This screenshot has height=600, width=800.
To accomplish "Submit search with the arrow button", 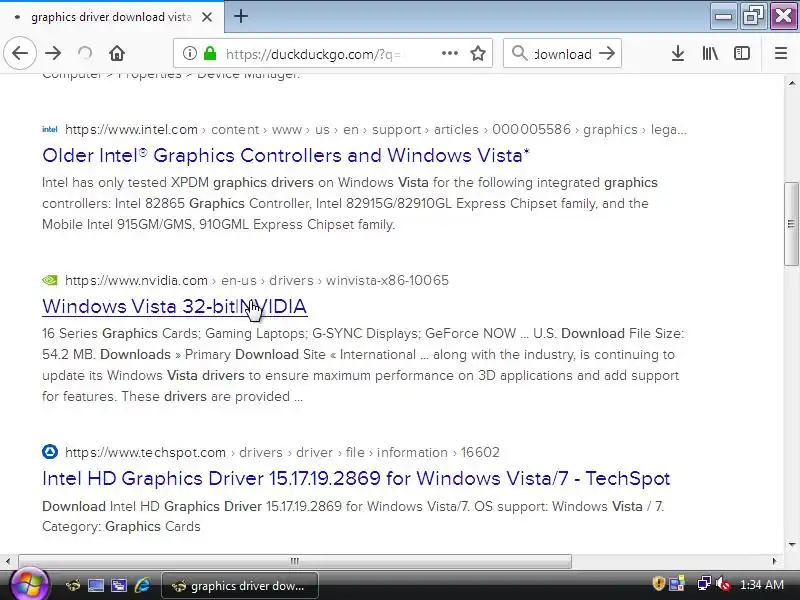I will pyautogui.click(x=607, y=53).
